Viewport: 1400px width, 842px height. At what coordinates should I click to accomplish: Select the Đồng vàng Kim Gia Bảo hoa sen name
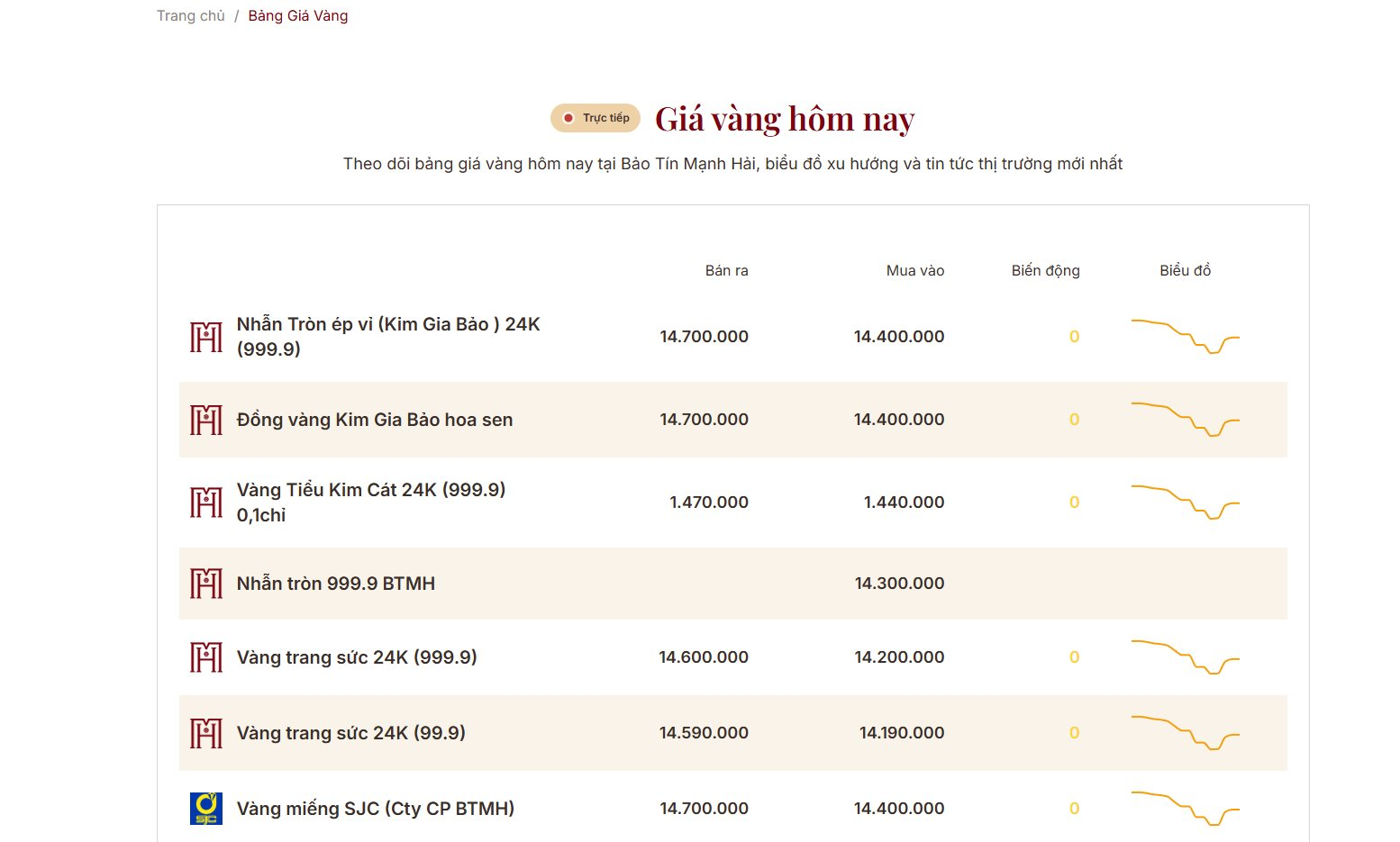pyautogui.click(x=375, y=420)
